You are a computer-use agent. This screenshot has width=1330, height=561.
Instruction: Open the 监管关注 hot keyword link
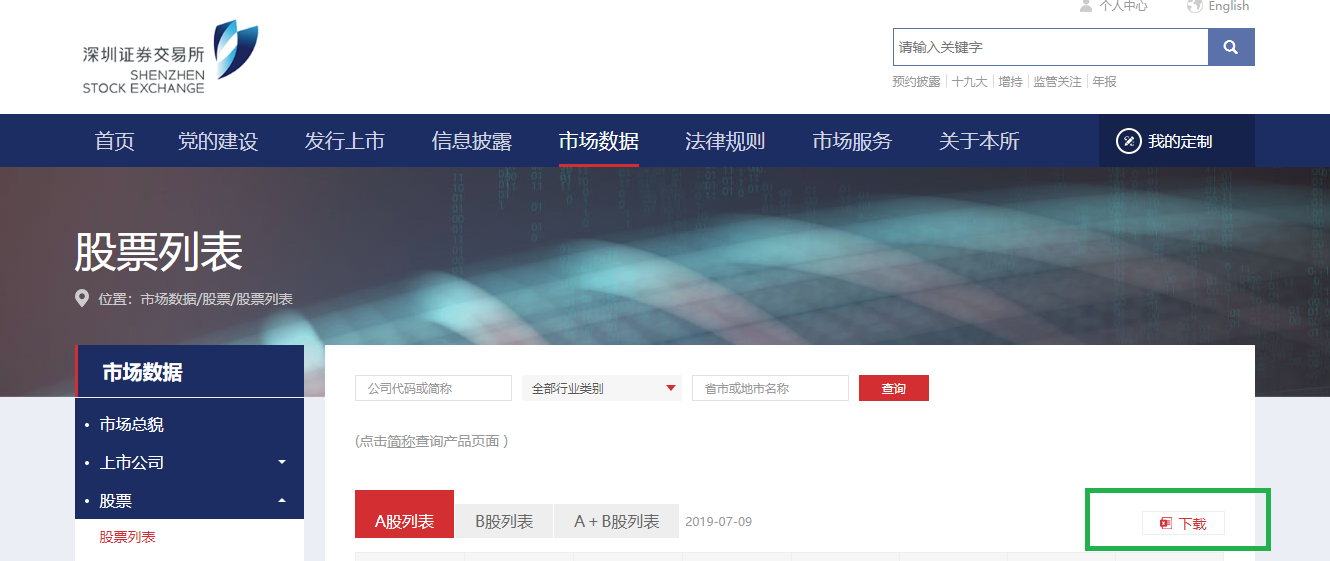pos(1057,82)
